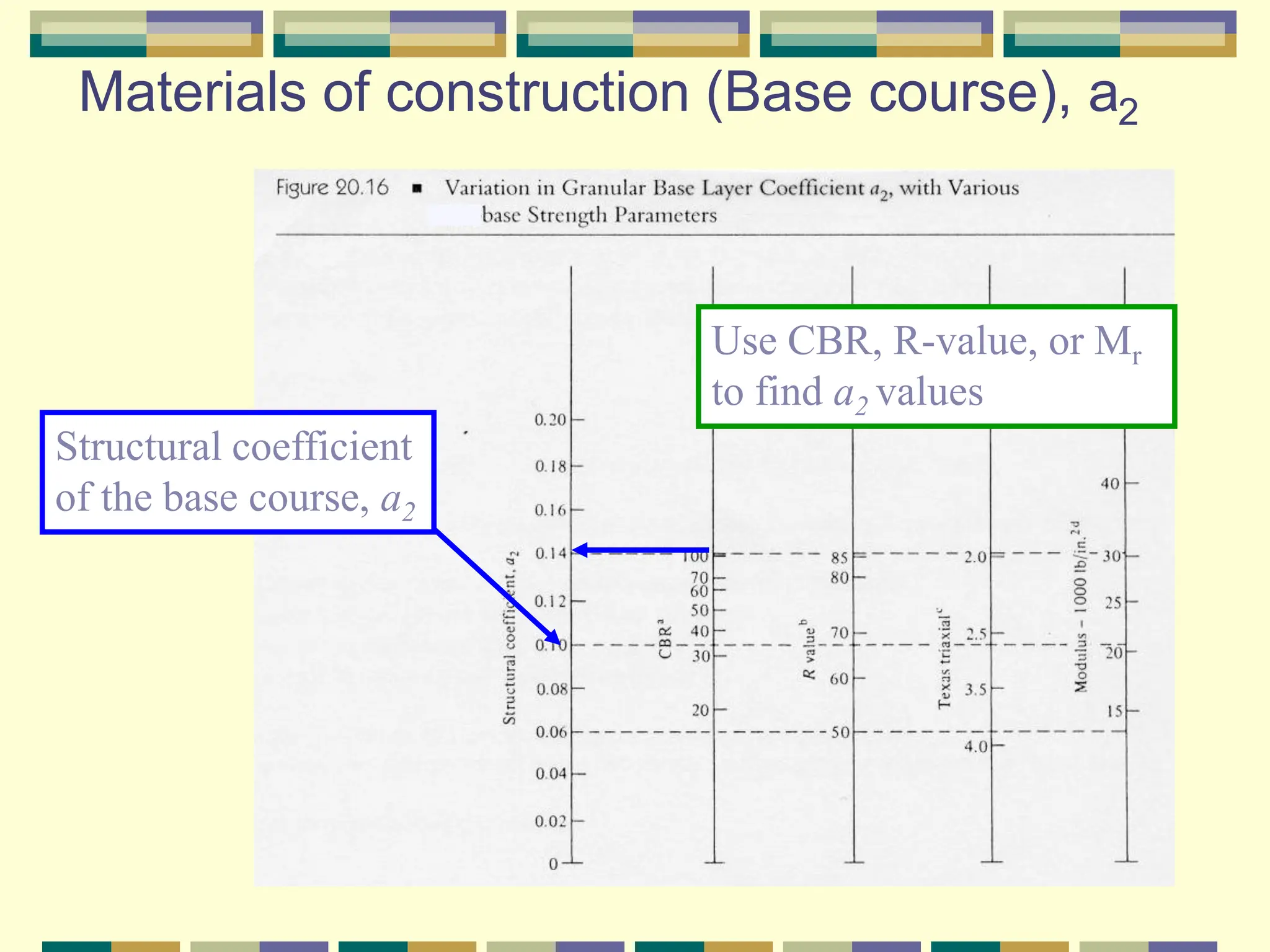Click the 'Figure 20.16' caption label
1270x952 pixels.
[x=332, y=187]
